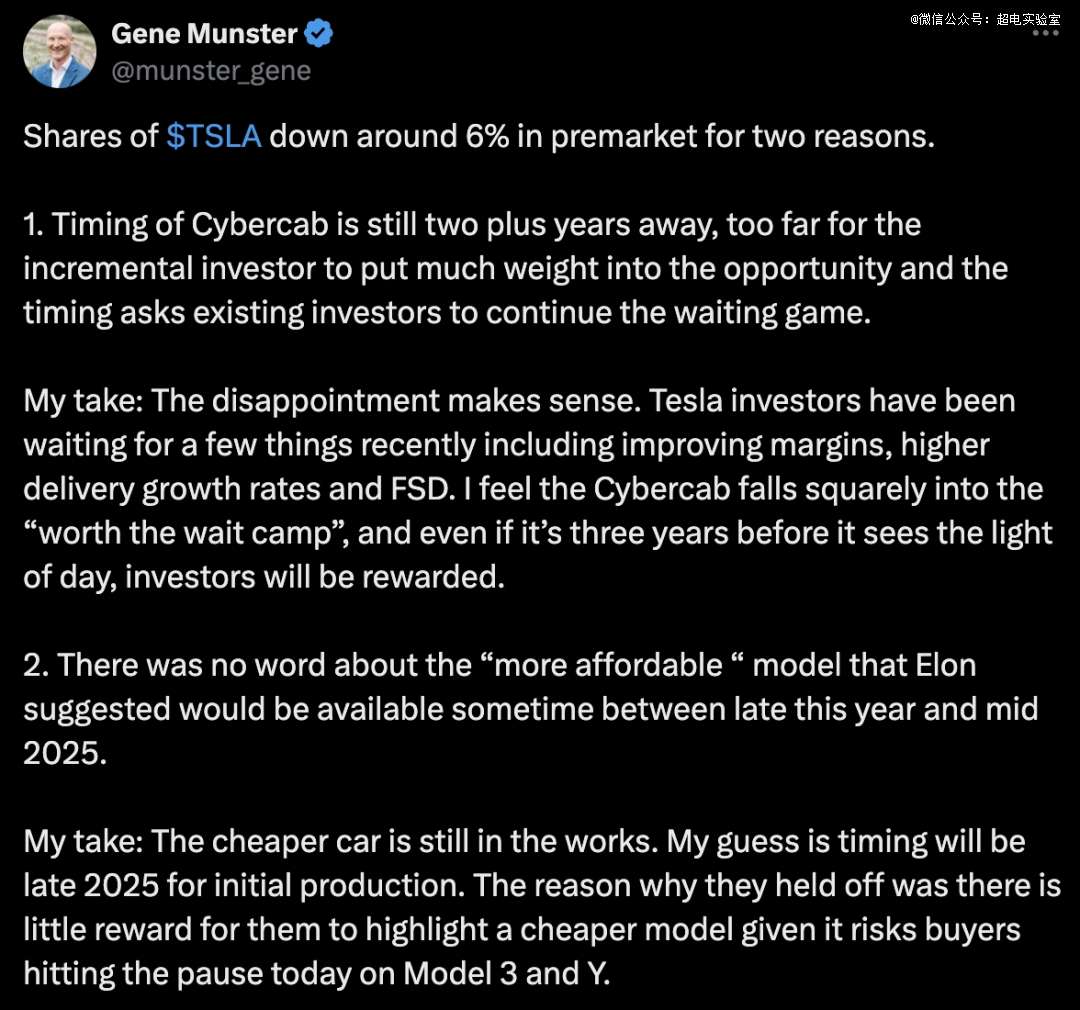Open Gene Munster's profile picture

pos(59,52)
